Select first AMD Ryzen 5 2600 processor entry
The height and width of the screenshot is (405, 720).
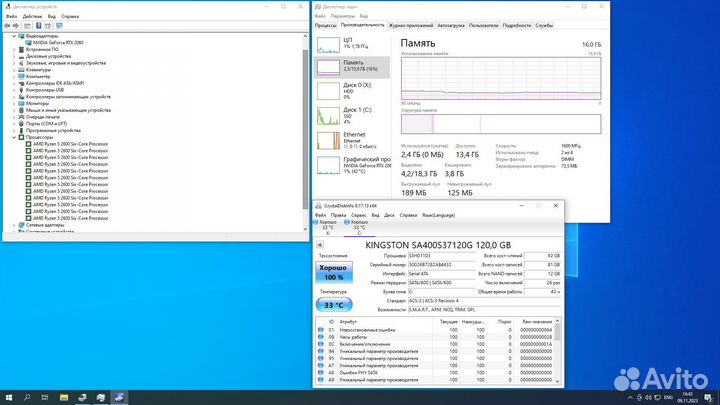coord(70,144)
